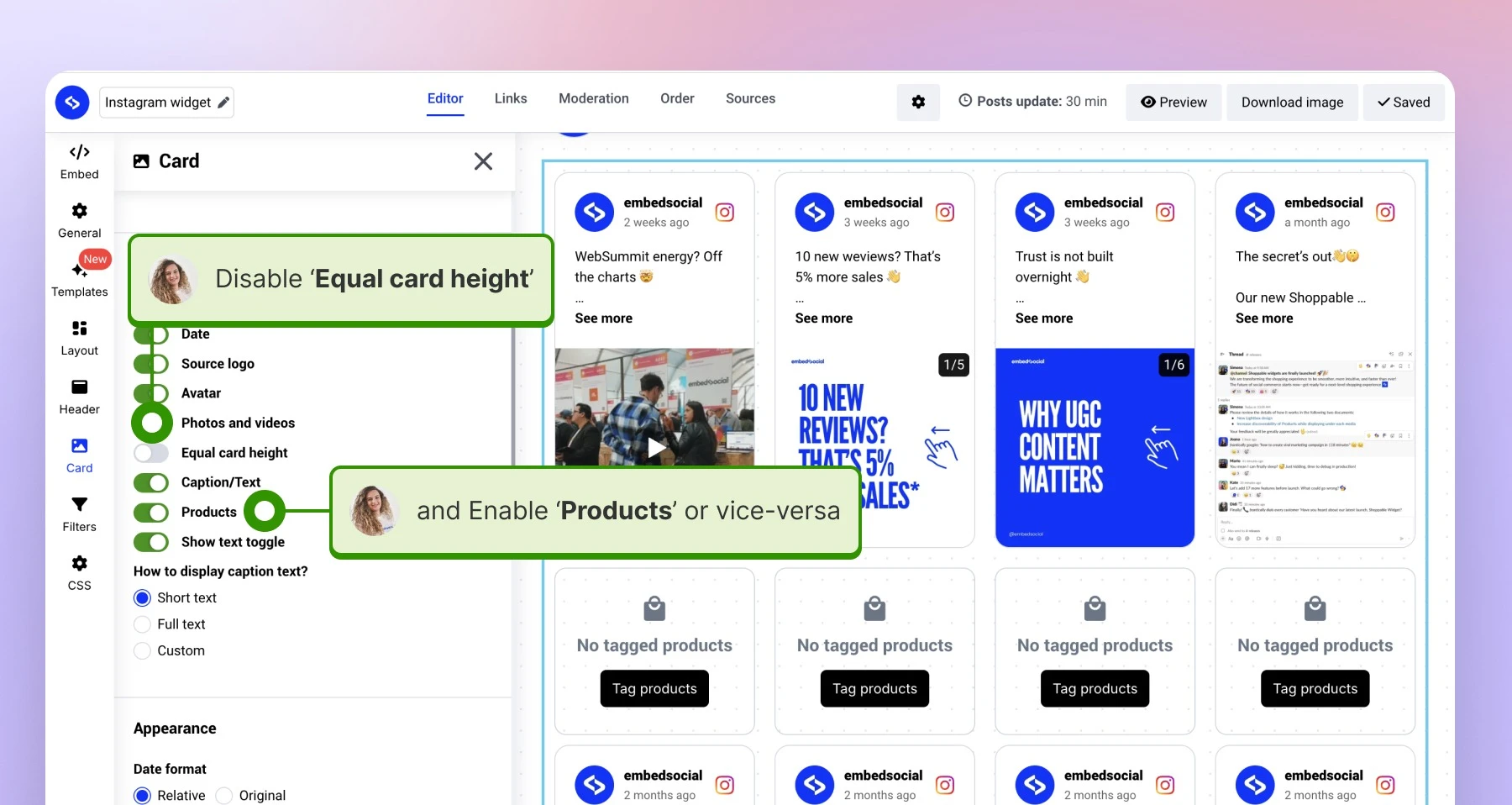1512x805 pixels.
Task: Toggle the Source logo switch
Action: pyautogui.click(x=151, y=364)
